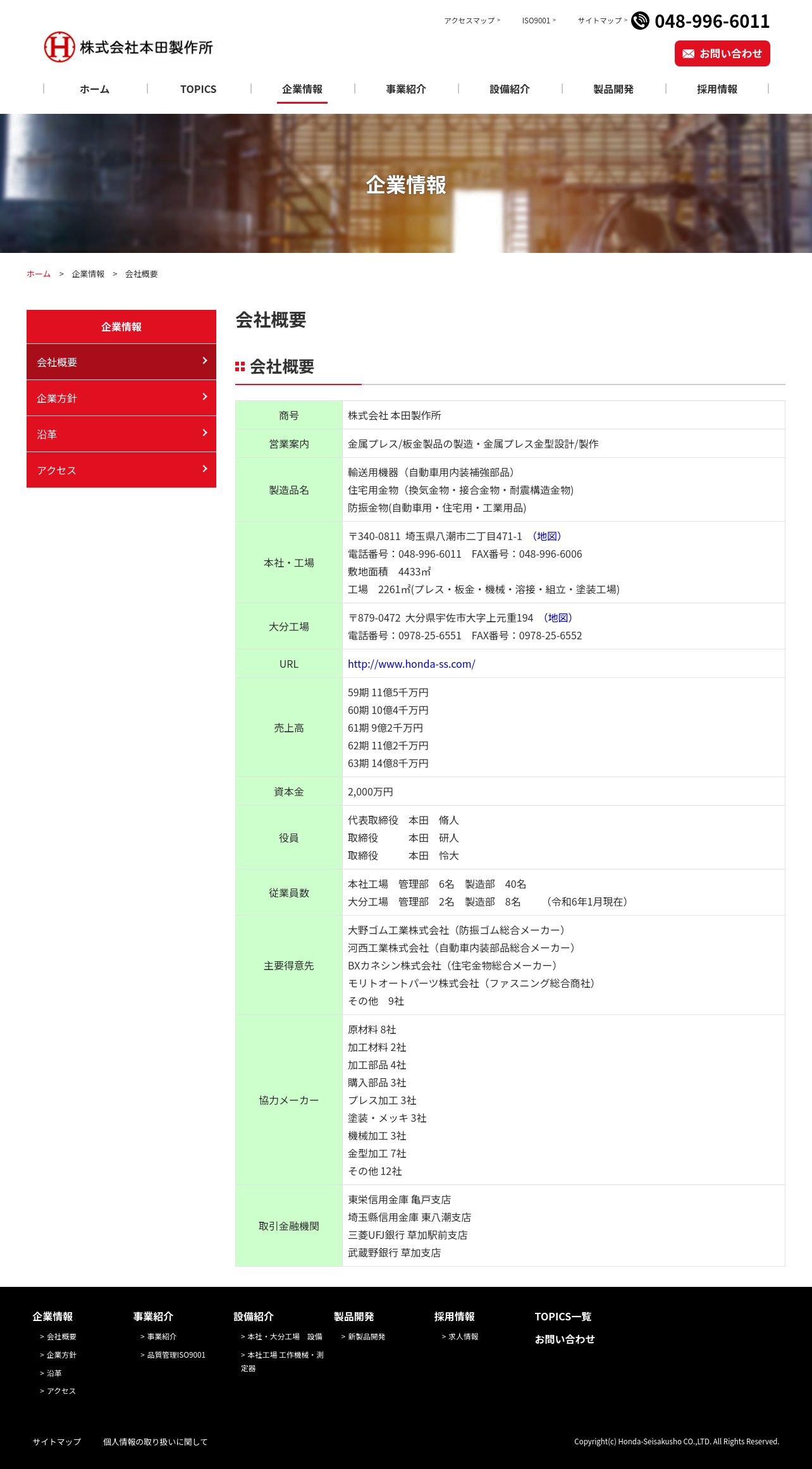Viewport: 812px width, 1469px height.
Task: Click chevron arrow on アクセス sidebar row
Action: (x=204, y=469)
